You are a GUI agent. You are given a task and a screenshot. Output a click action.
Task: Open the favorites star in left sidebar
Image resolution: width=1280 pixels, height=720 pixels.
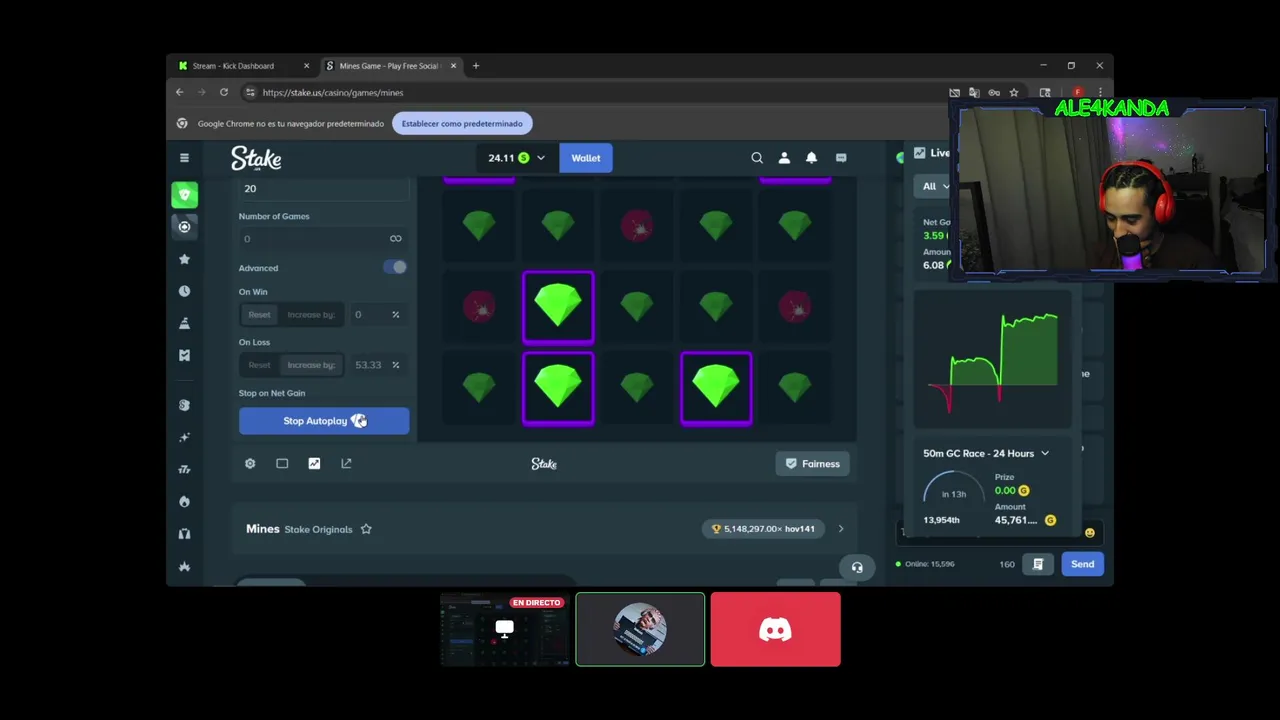(x=184, y=259)
